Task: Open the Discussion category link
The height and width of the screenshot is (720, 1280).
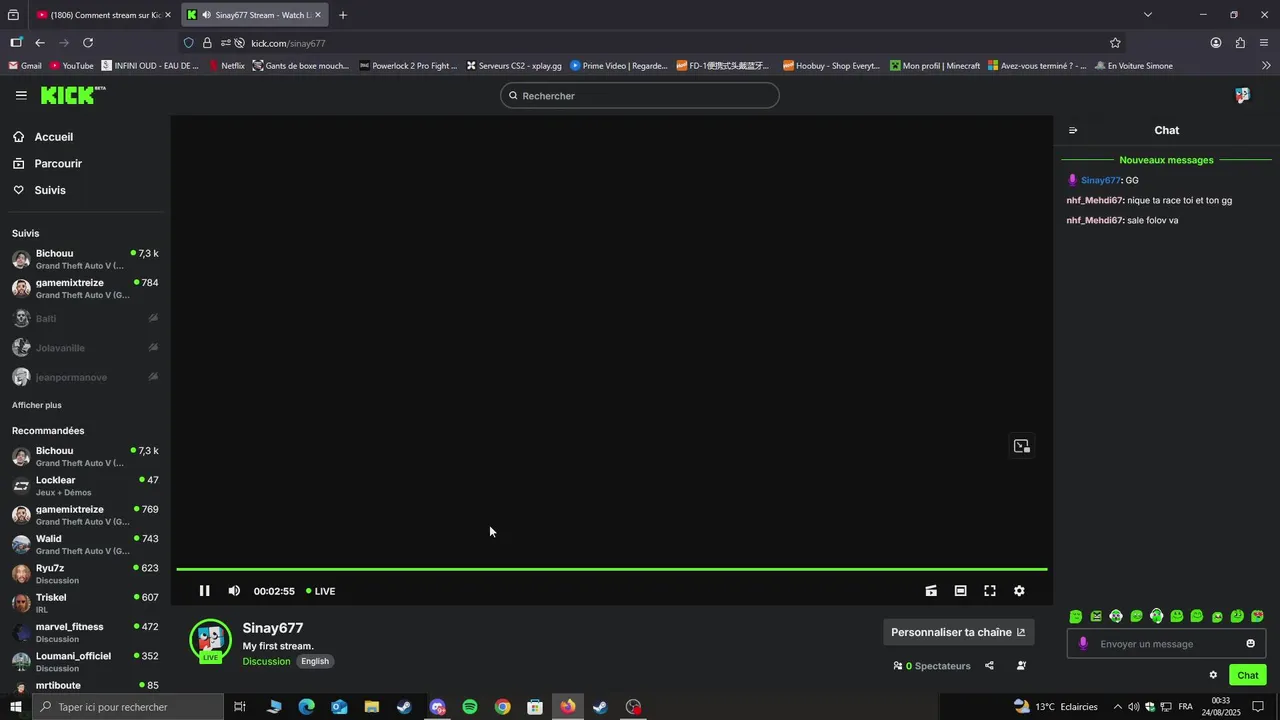Action: pos(266,661)
